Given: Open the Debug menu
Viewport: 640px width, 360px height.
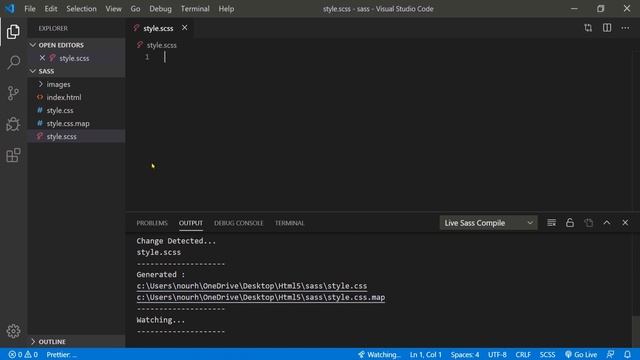Looking at the screenshot, I should (x=160, y=9).
